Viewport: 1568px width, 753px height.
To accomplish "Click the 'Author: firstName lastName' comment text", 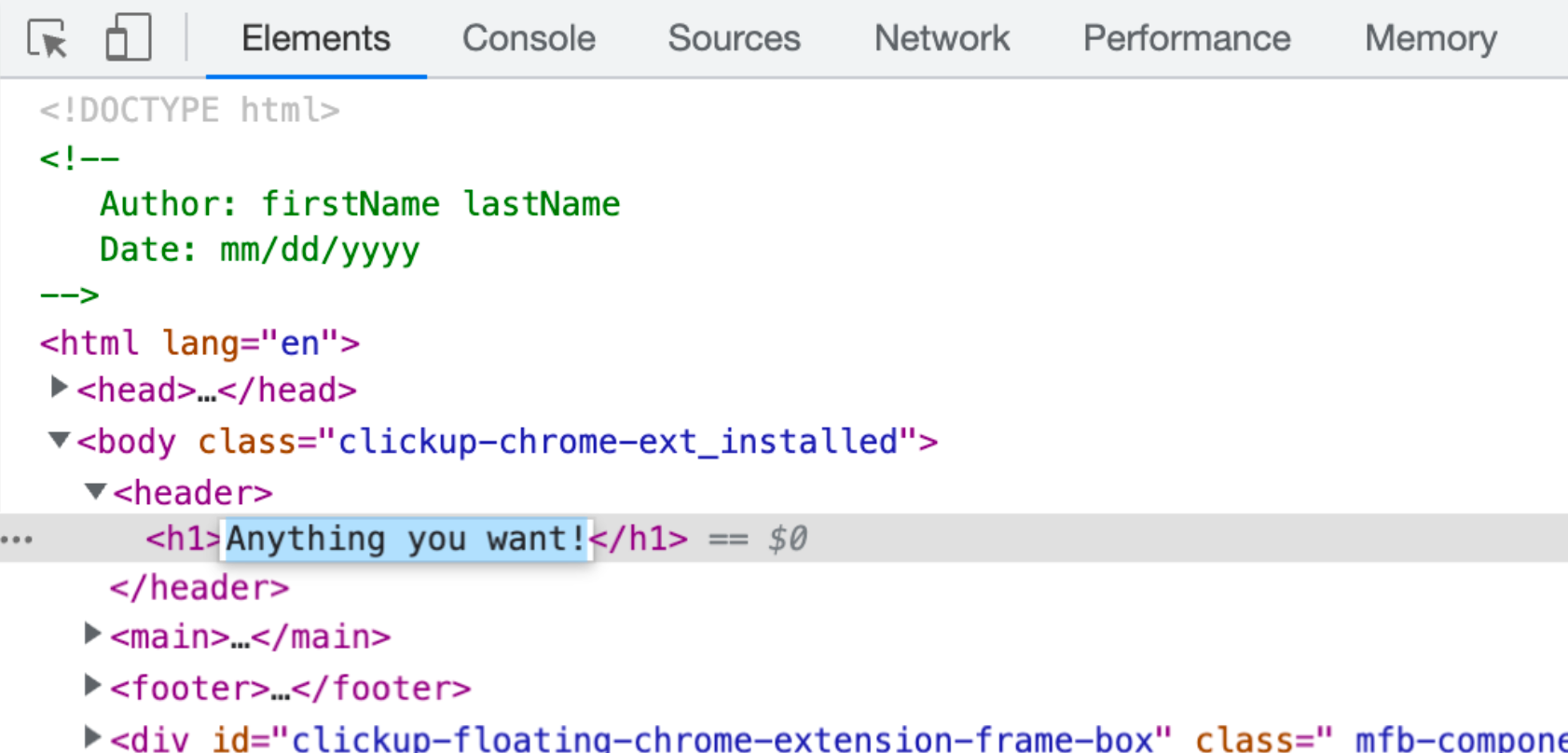I will (x=360, y=203).
